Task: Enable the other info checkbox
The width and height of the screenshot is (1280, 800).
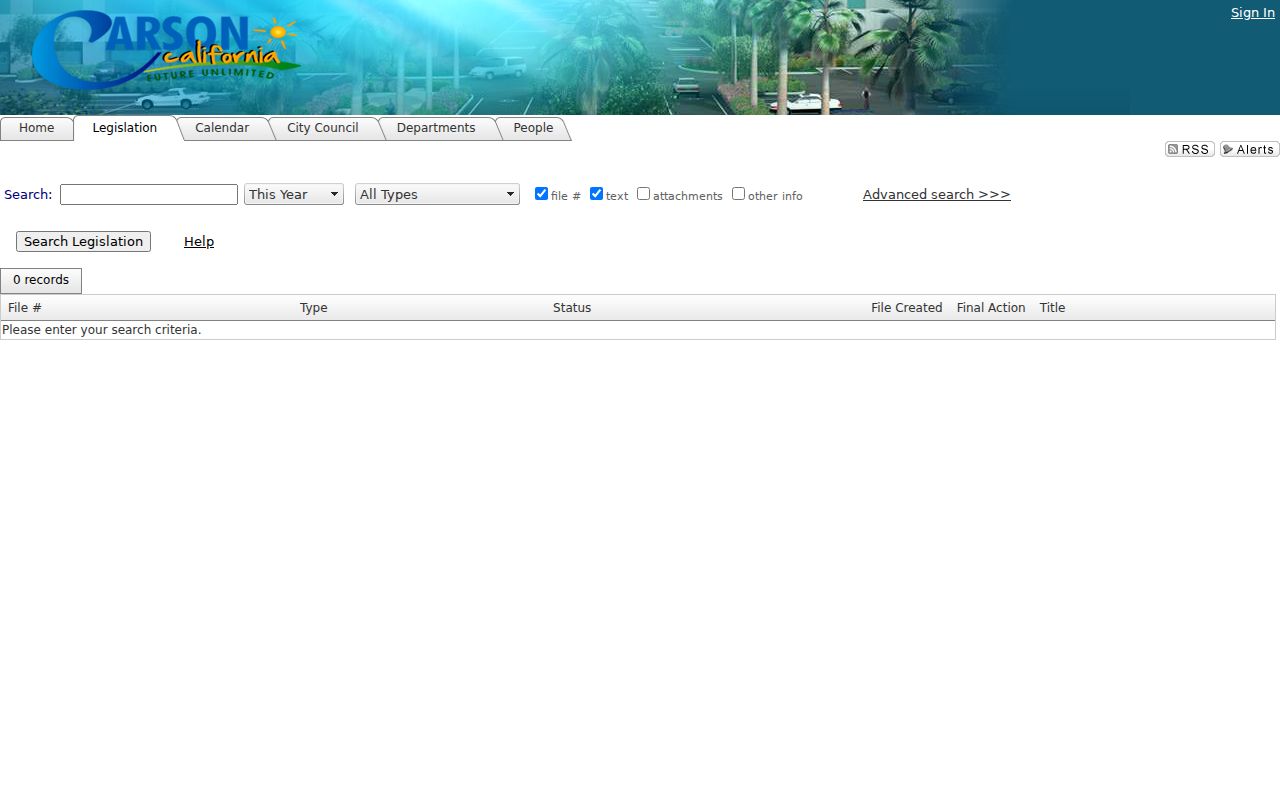Action: [x=738, y=194]
